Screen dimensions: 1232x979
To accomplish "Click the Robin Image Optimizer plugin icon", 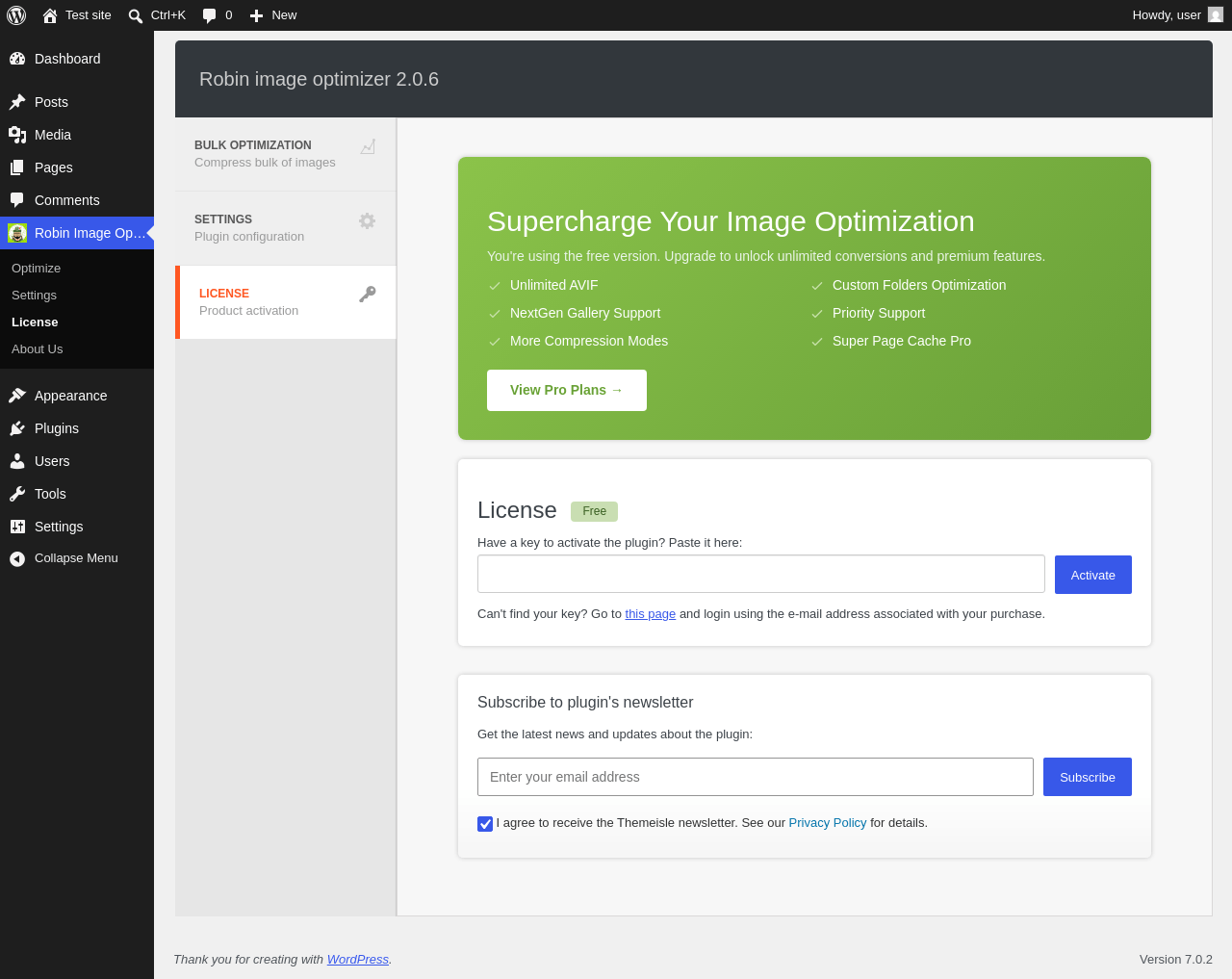I will click(x=17, y=233).
